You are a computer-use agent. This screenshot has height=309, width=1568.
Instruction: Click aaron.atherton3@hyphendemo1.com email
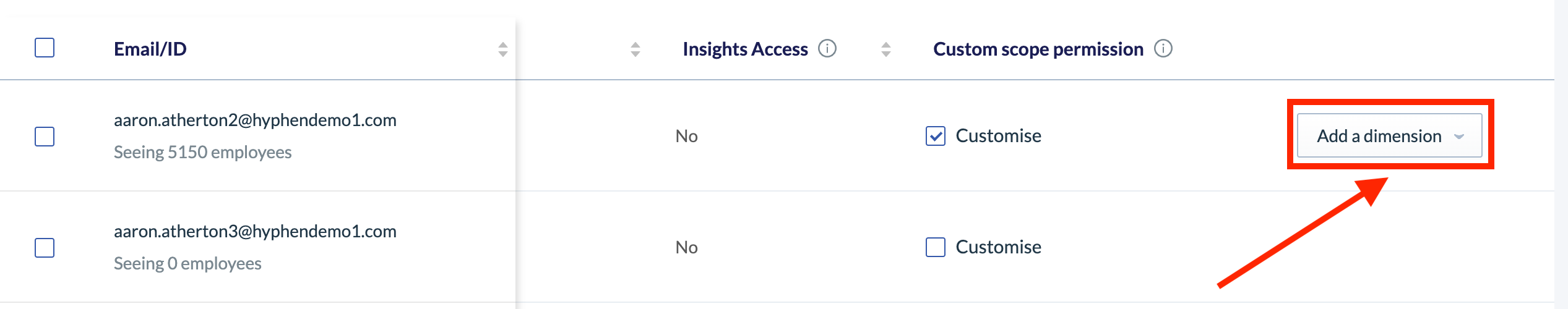[x=255, y=231]
